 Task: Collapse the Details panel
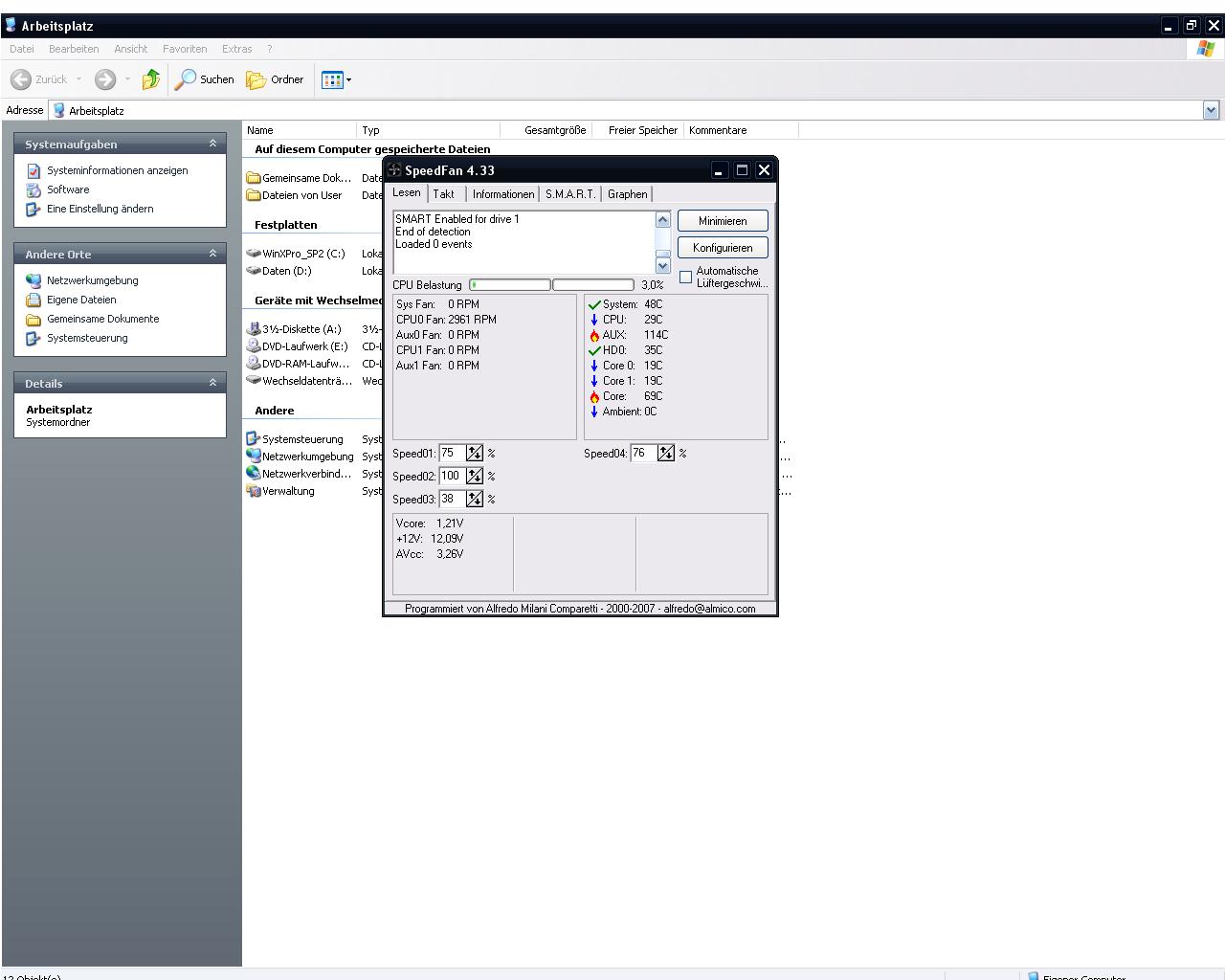[x=212, y=383]
